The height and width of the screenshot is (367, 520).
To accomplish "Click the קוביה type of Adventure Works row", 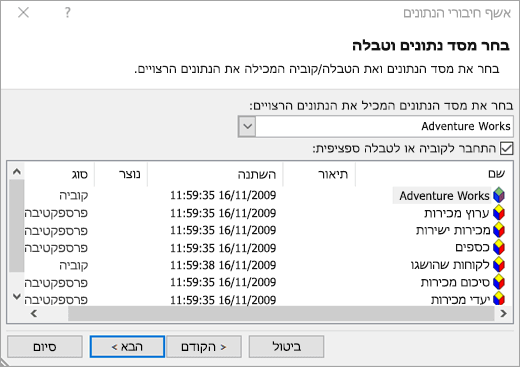I will pos(74,195).
